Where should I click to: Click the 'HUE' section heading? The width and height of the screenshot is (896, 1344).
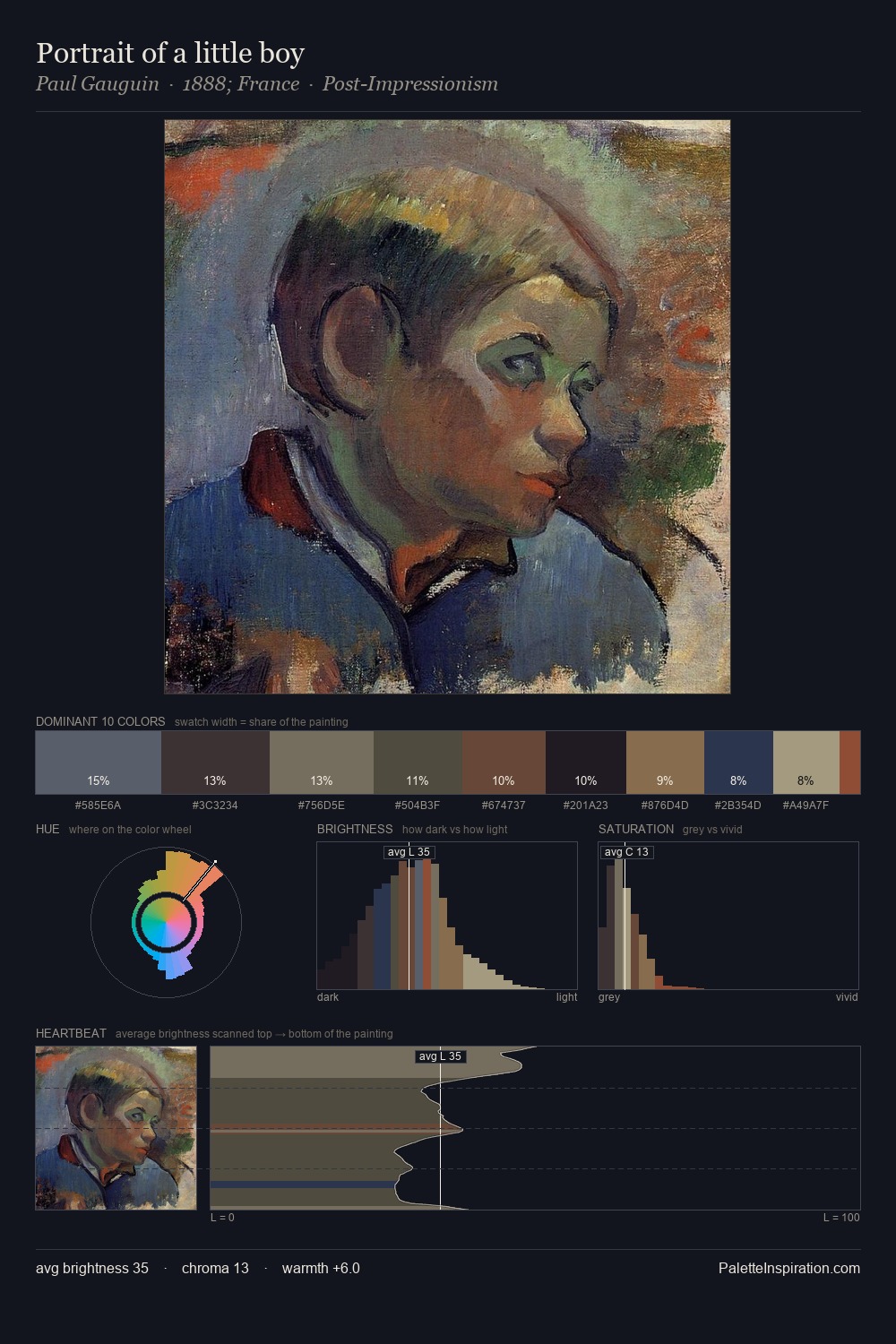(47, 829)
